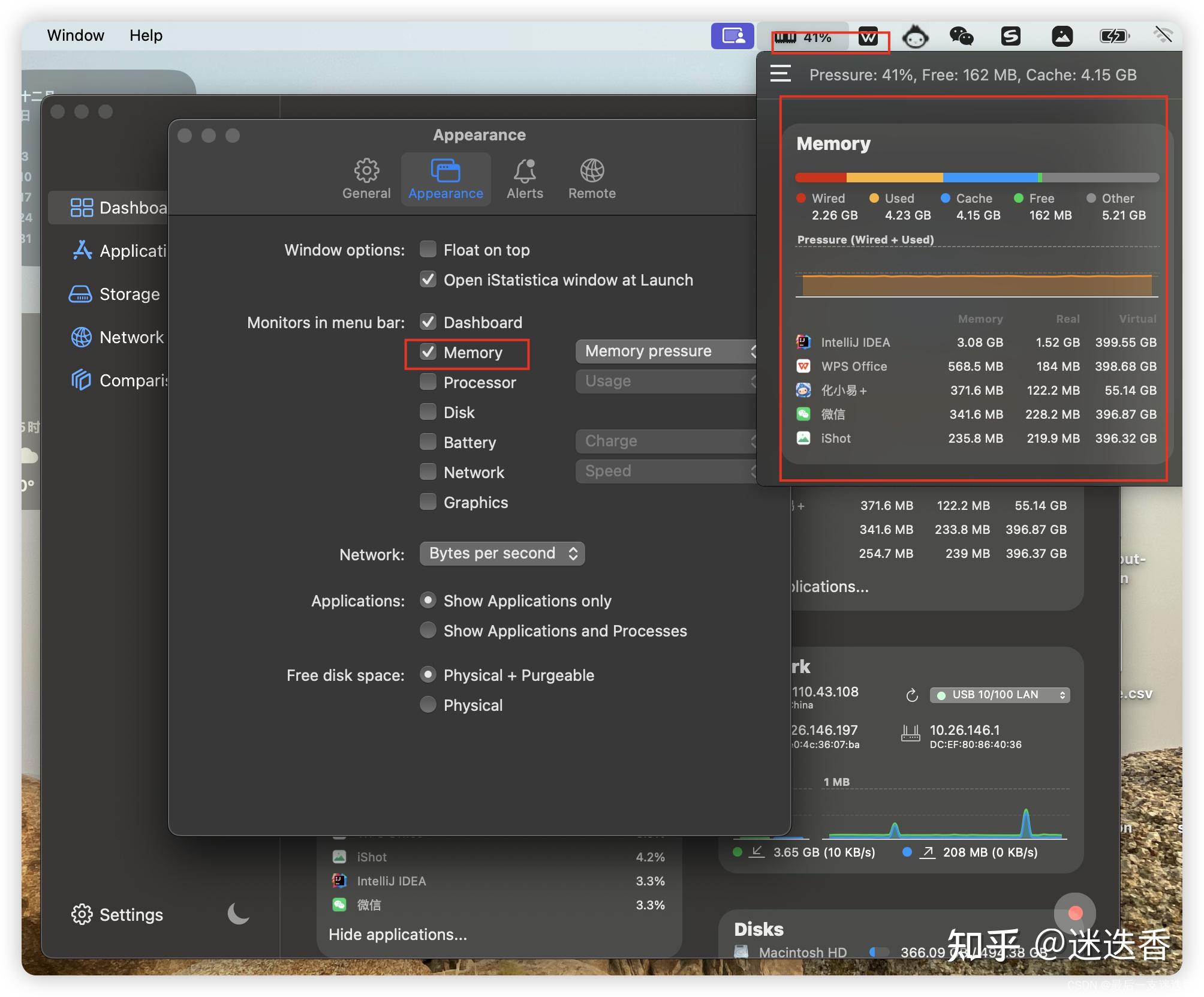Open the Alerts tab

pyautogui.click(x=525, y=179)
